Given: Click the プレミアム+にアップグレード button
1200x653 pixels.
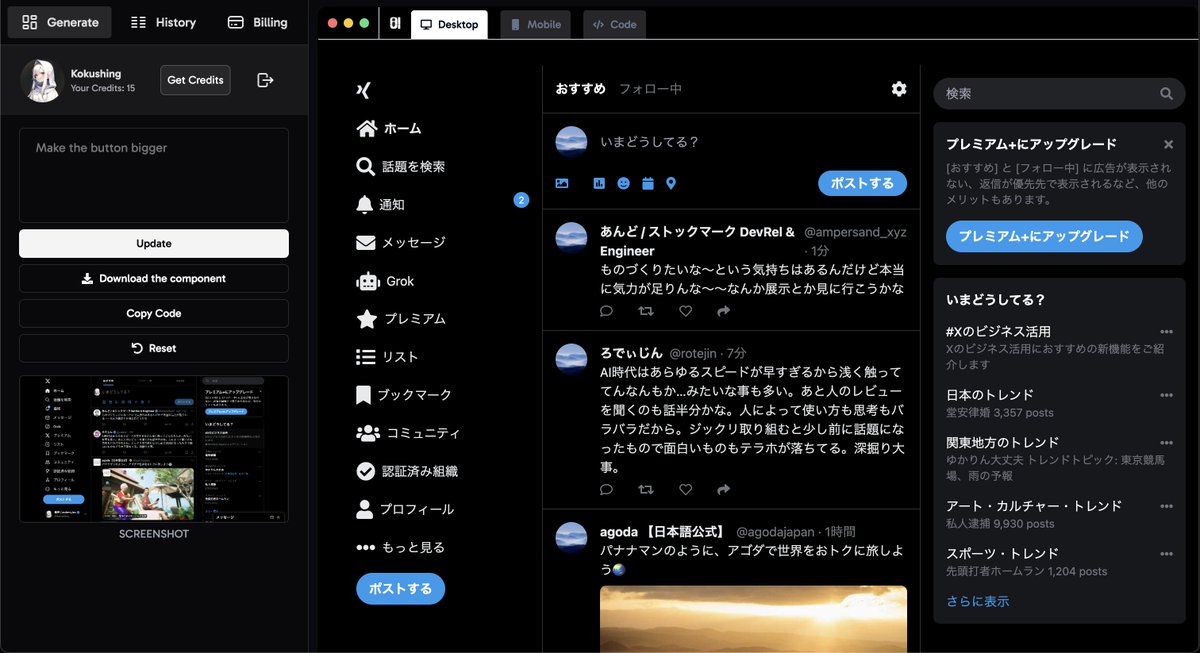Looking at the screenshot, I should [x=1044, y=236].
